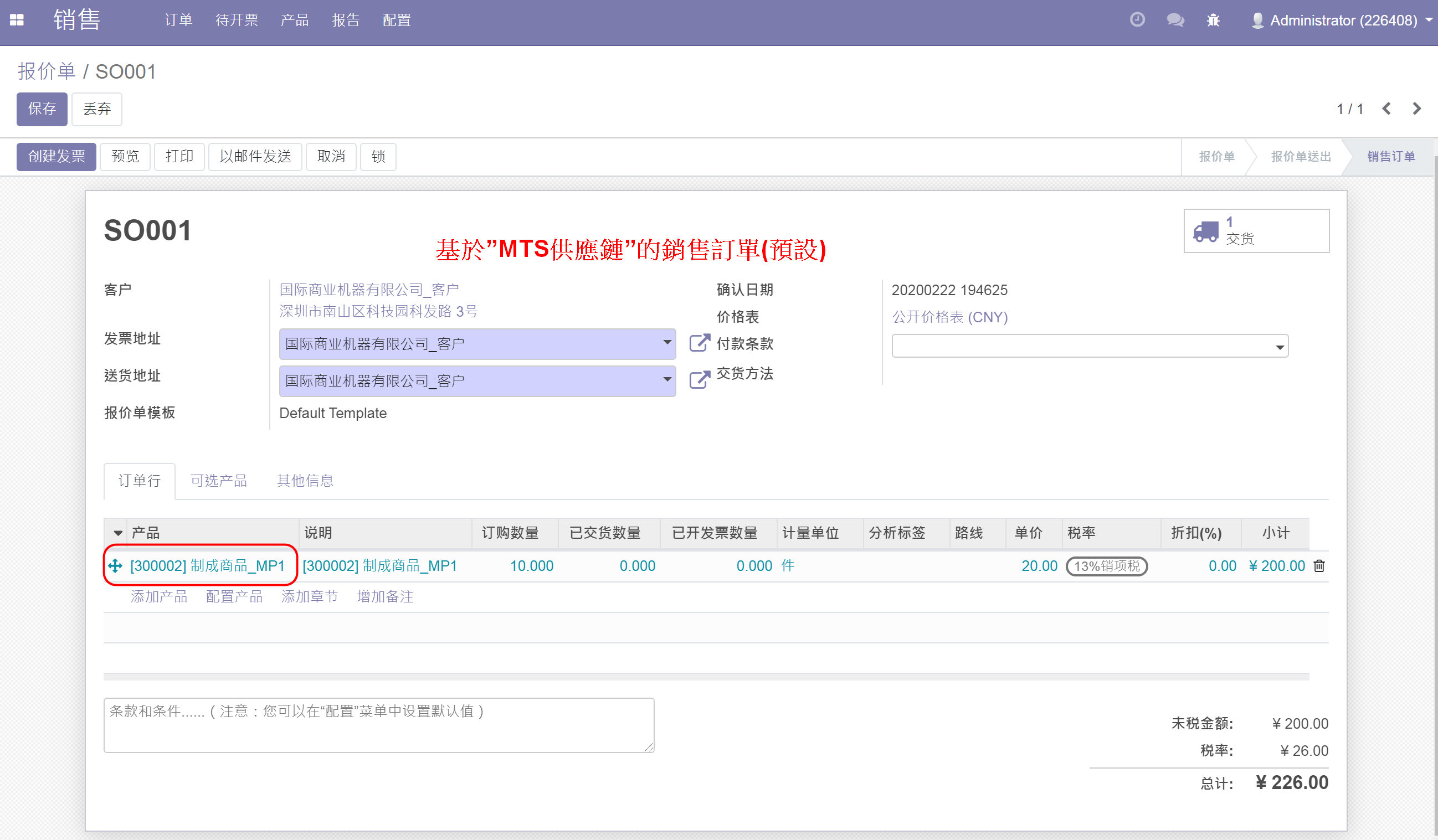Click the 创建发票 button
The image size is (1438, 840).
(56, 156)
